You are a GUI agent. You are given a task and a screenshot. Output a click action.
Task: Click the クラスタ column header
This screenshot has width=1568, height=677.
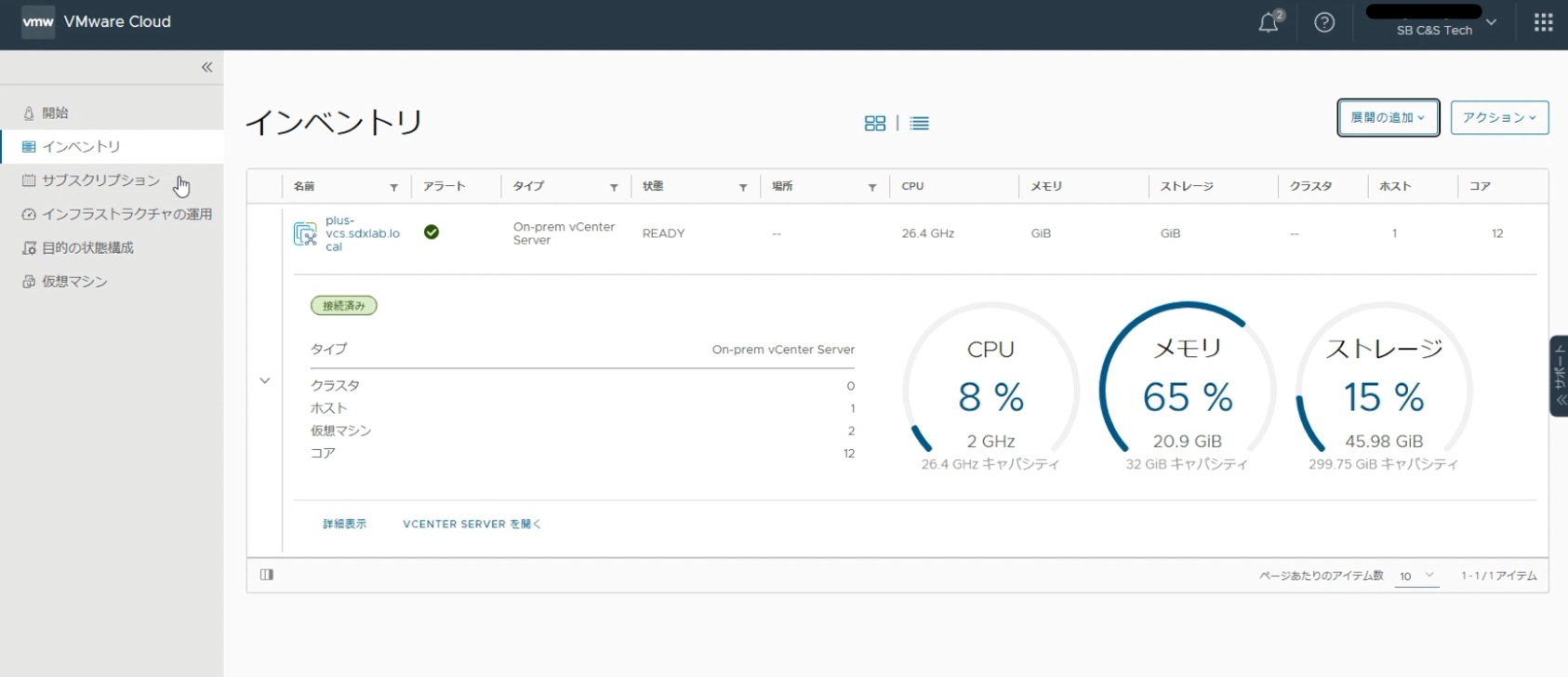coord(1311,186)
